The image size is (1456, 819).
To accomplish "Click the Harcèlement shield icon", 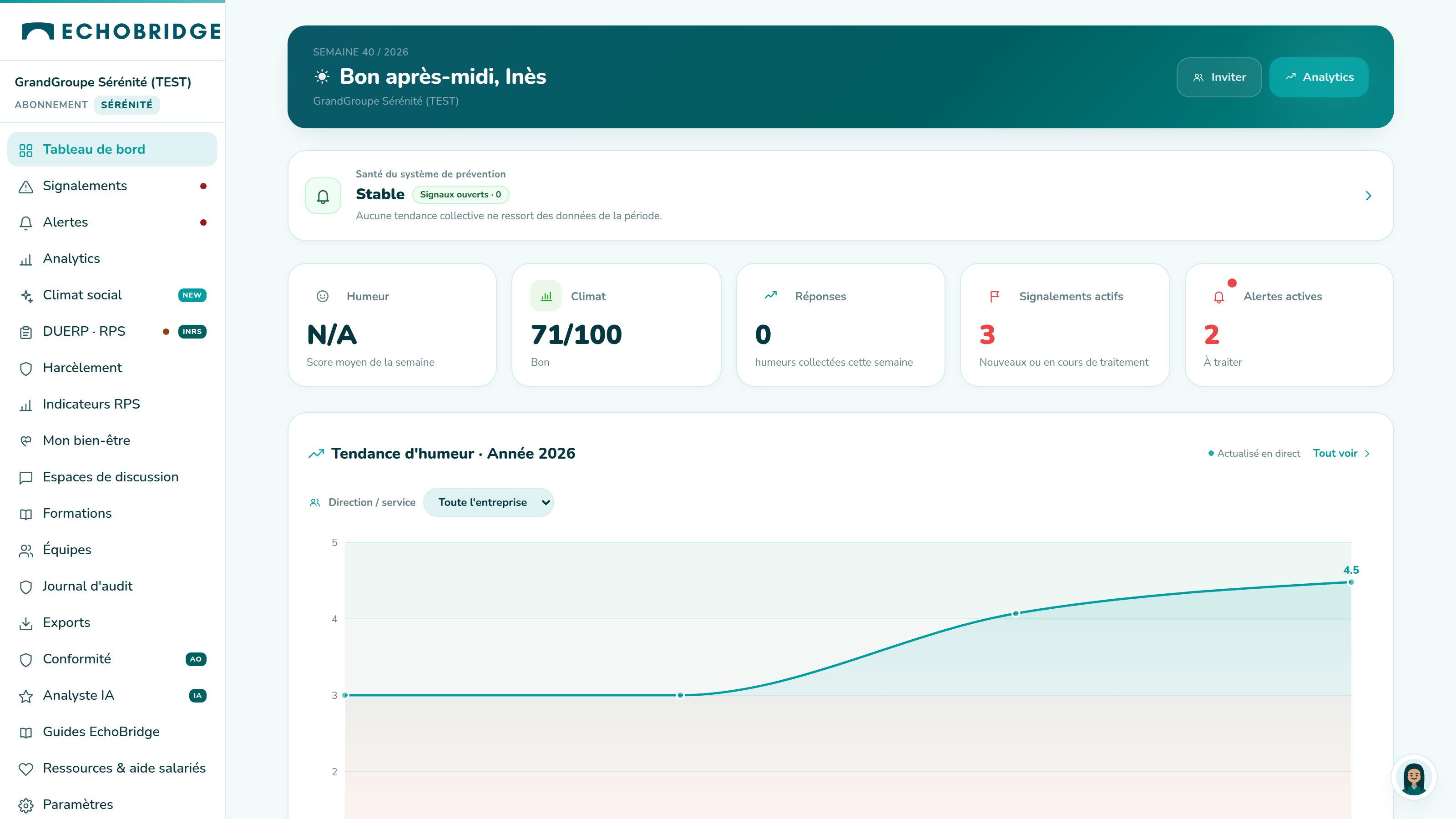I will [26, 369].
